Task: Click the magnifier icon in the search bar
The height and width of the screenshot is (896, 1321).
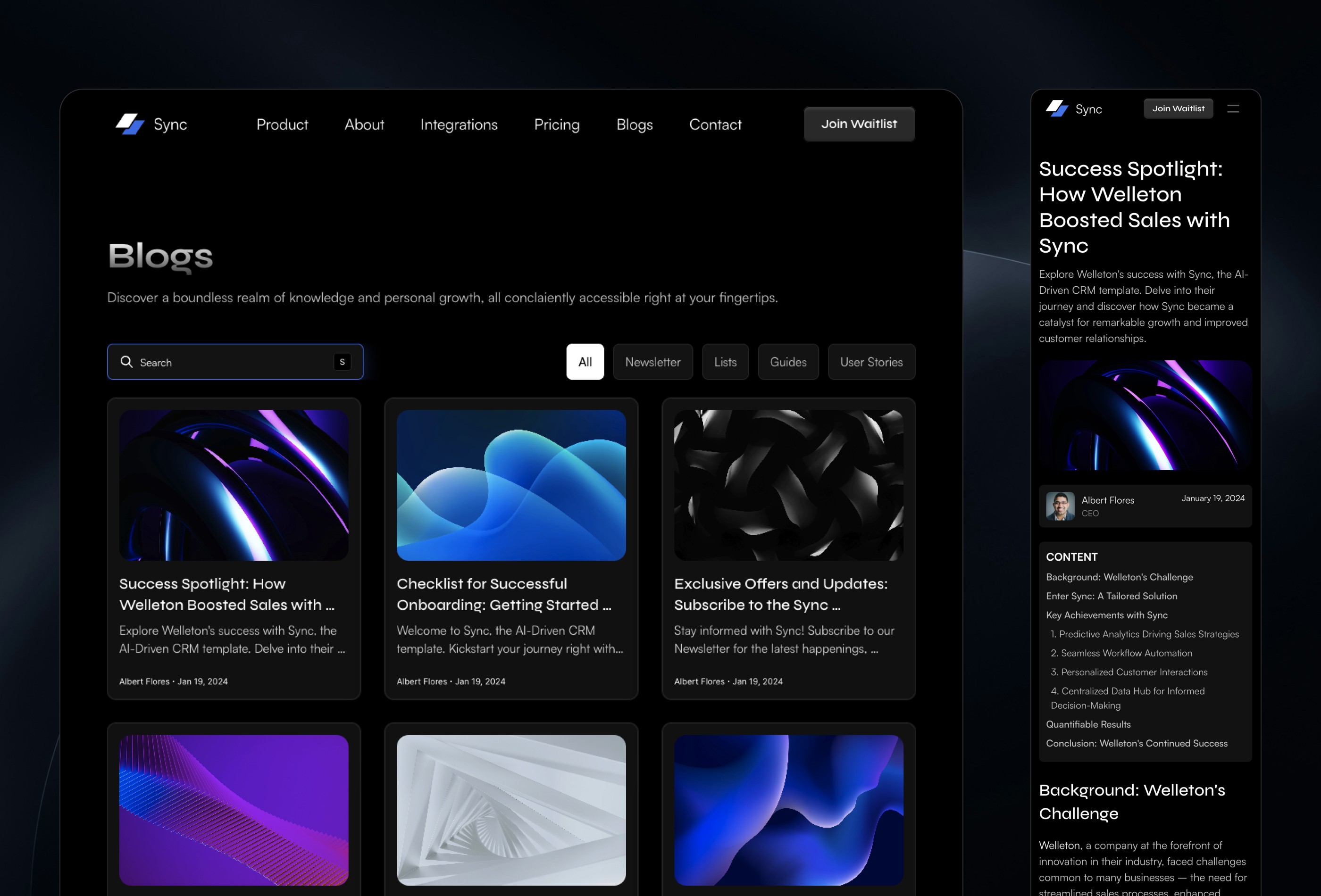Action: click(x=127, y=362)
